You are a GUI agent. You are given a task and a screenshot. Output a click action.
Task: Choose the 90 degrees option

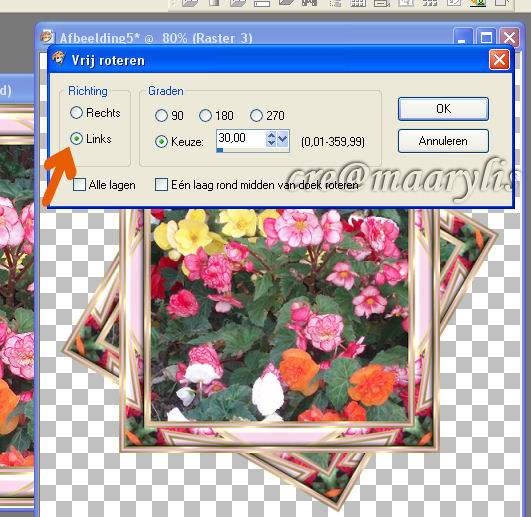(169, 116)
